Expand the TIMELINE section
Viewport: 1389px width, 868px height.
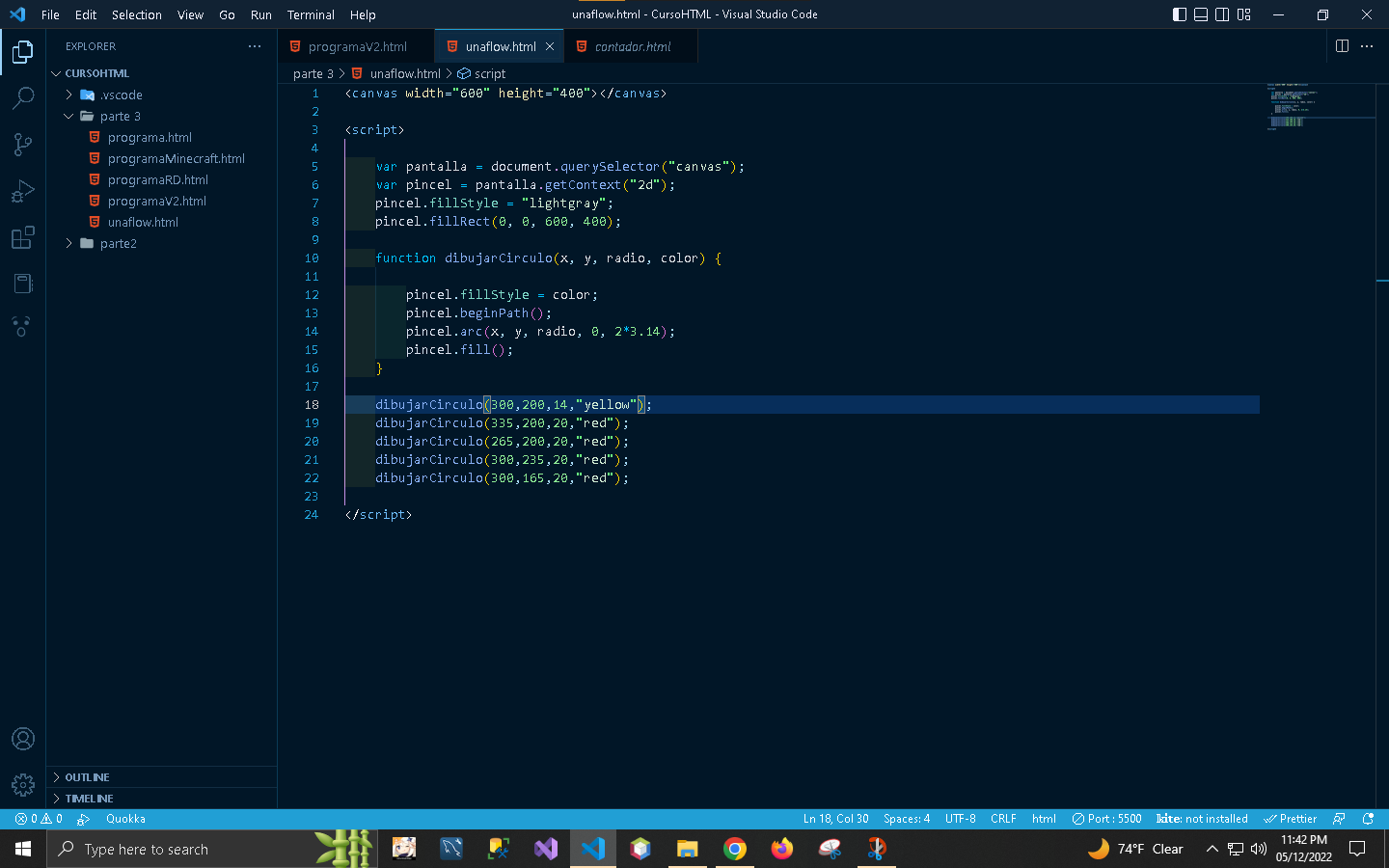coord(161,799)
